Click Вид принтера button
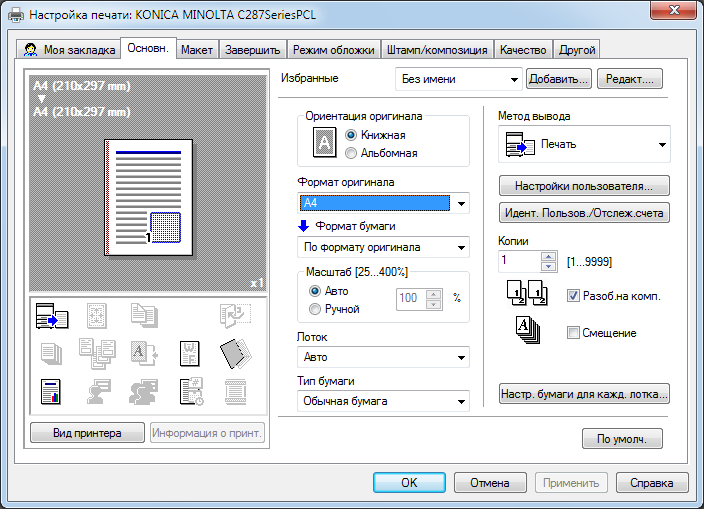Screen dimensions: 704x509 [x=87, y=433]
